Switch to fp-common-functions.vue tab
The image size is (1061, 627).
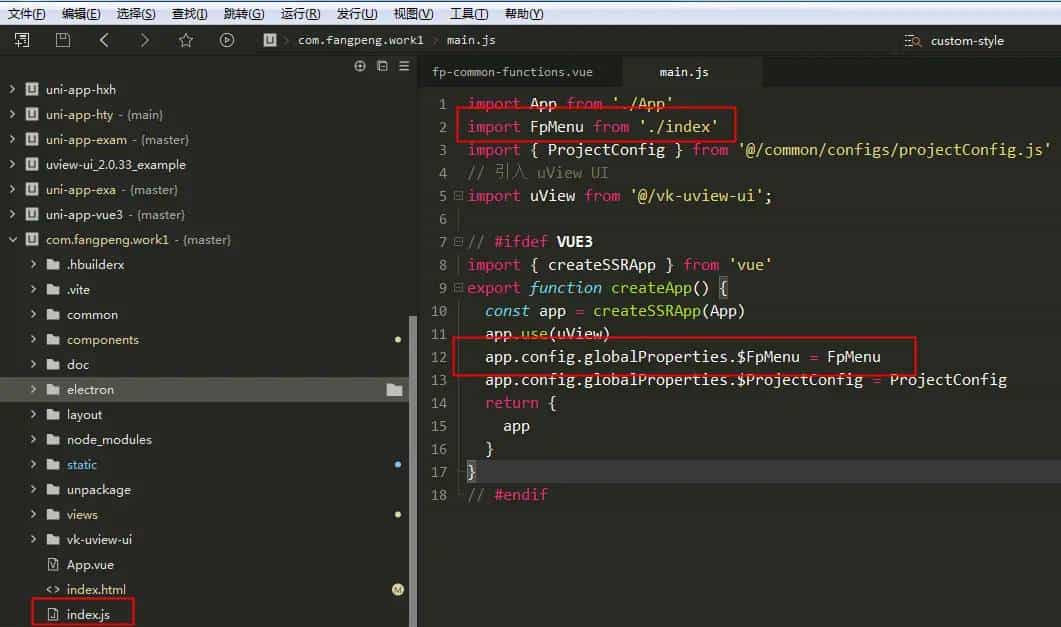point(512,72)
